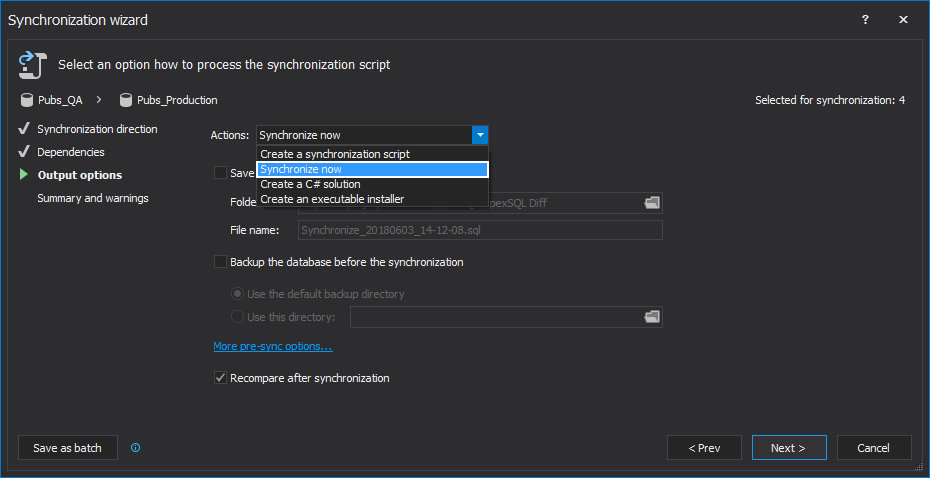Image resolution: width=930 pixels, height=478 pixels.
Task: Choose Create a C# solution option
Action: tap(310, 184)
